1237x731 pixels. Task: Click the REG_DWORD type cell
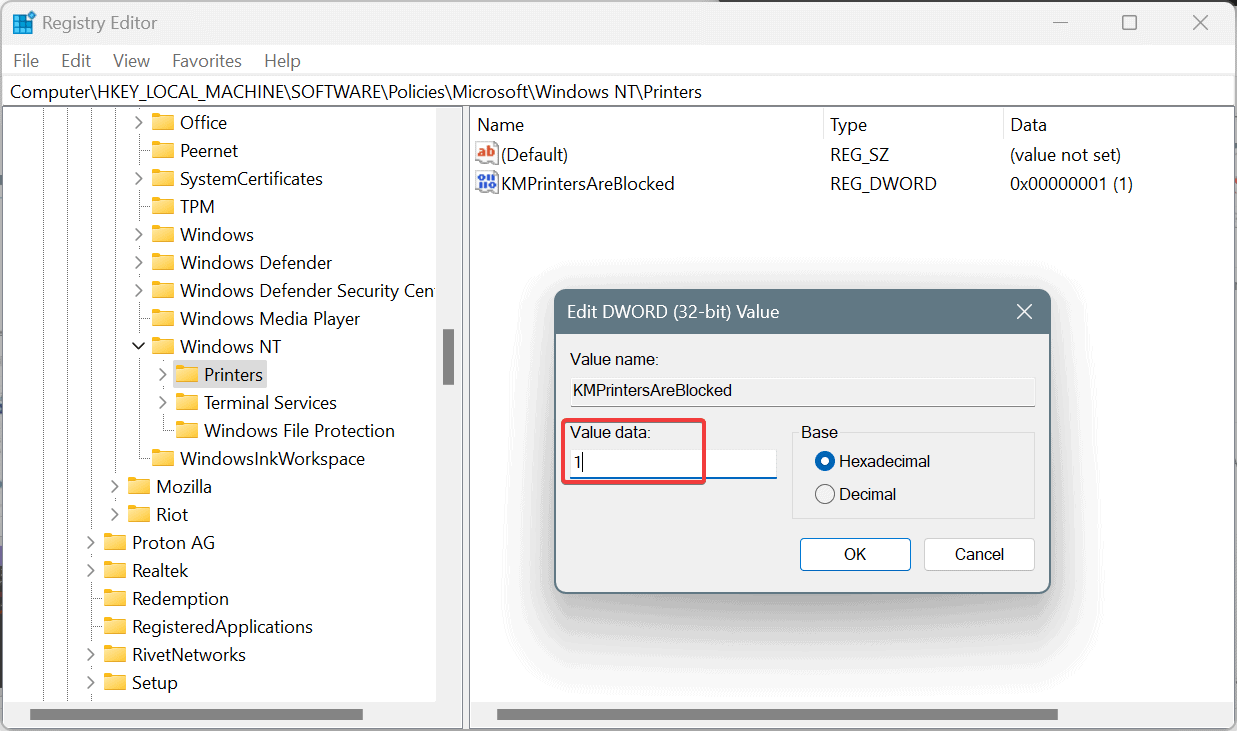(883, 183)
